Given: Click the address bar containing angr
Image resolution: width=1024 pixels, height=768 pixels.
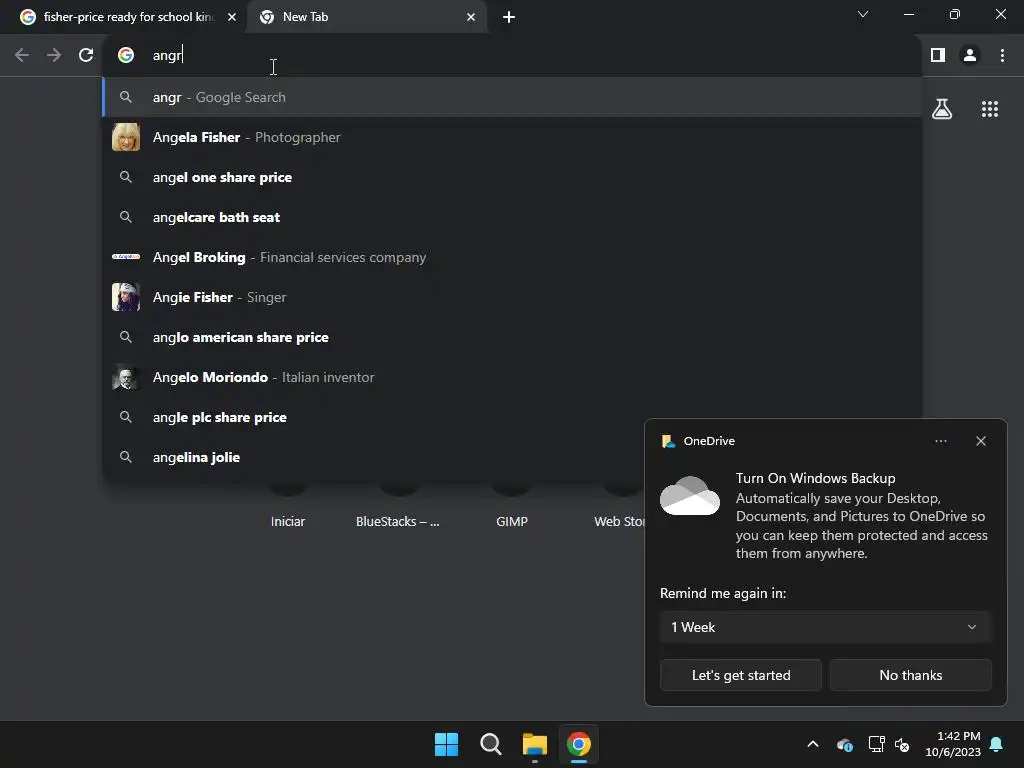Looking at the screenshot, I should coord(512,56).
